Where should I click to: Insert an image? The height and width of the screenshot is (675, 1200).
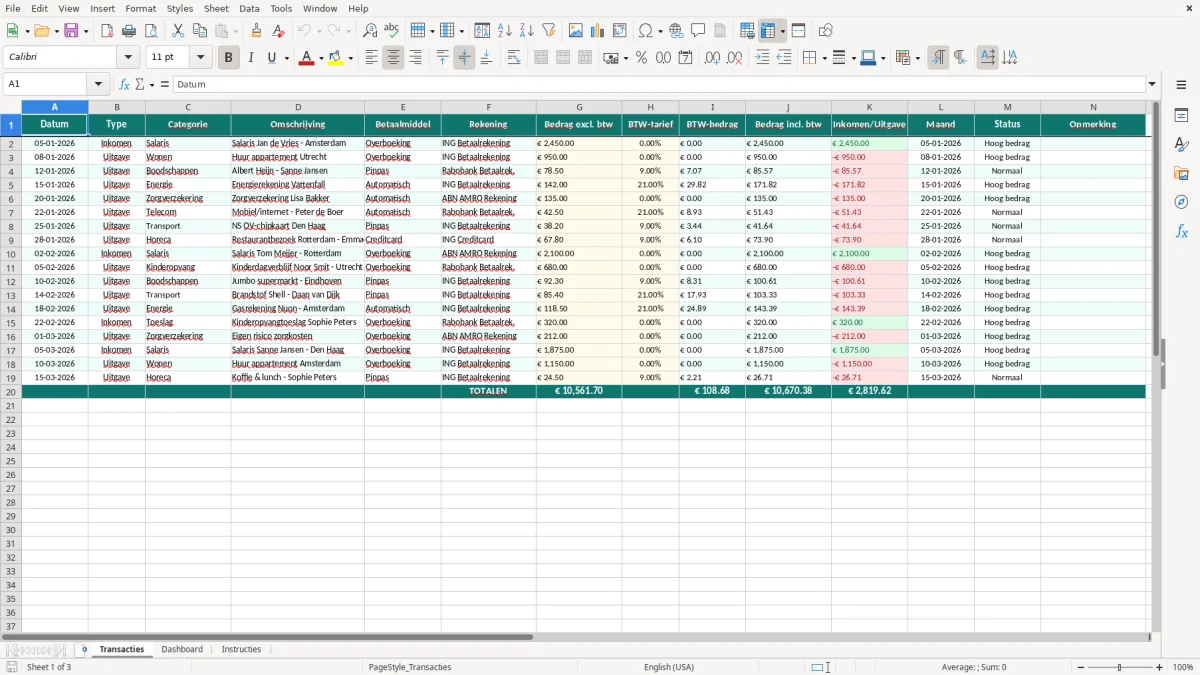coord(576,31)
